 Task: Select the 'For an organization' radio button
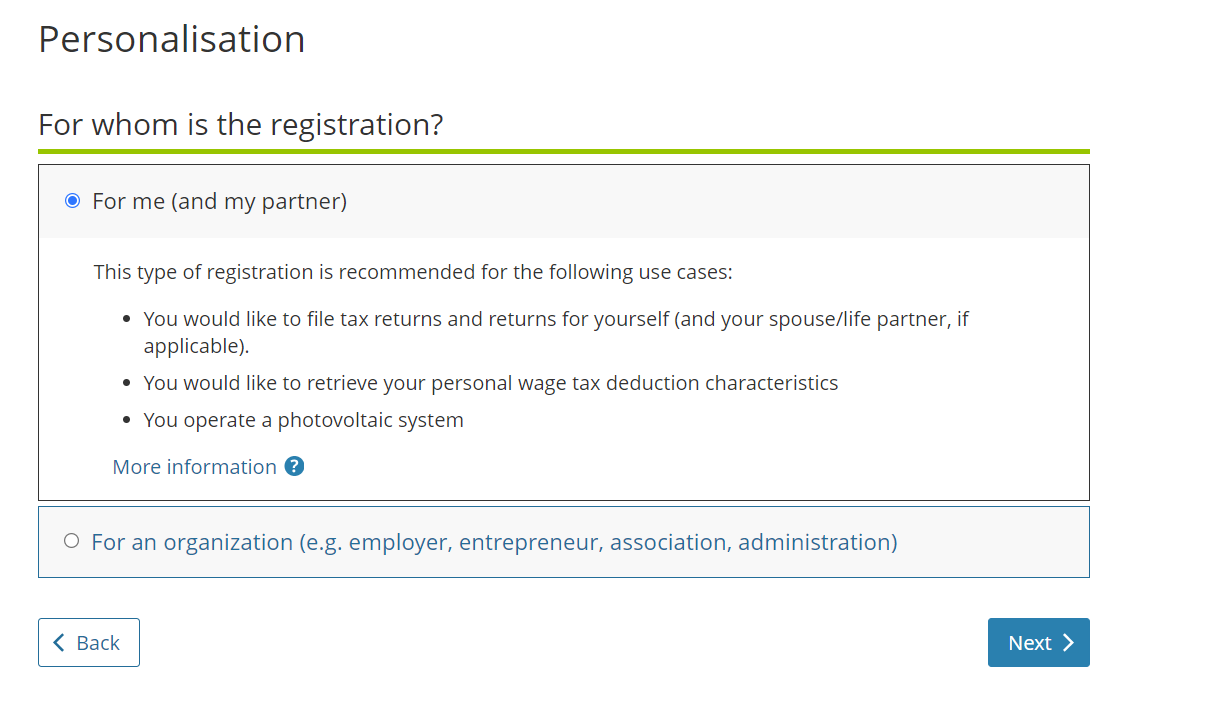[71, 541]
